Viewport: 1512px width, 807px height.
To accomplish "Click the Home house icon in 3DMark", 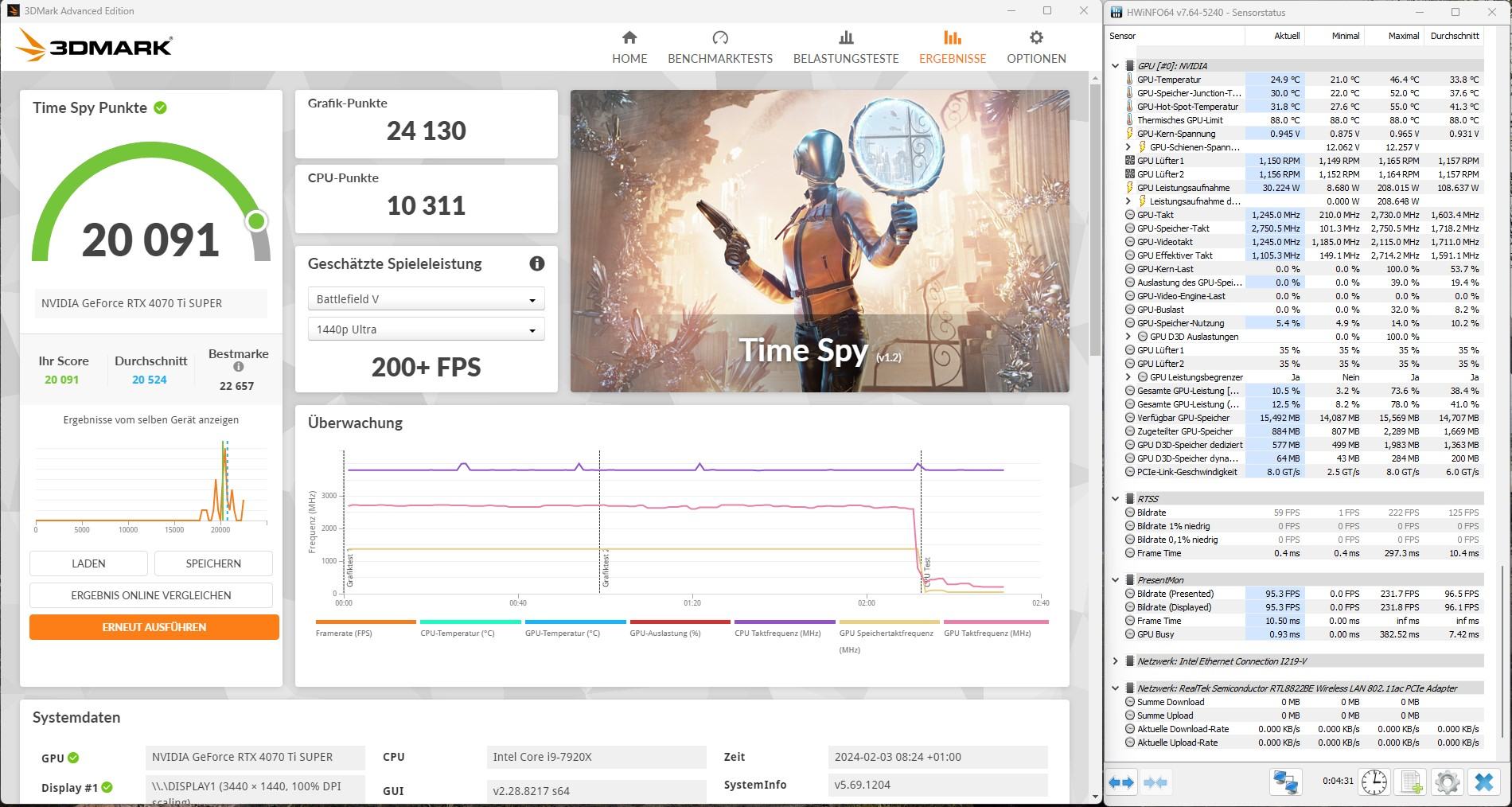I will tap(629, 37).
